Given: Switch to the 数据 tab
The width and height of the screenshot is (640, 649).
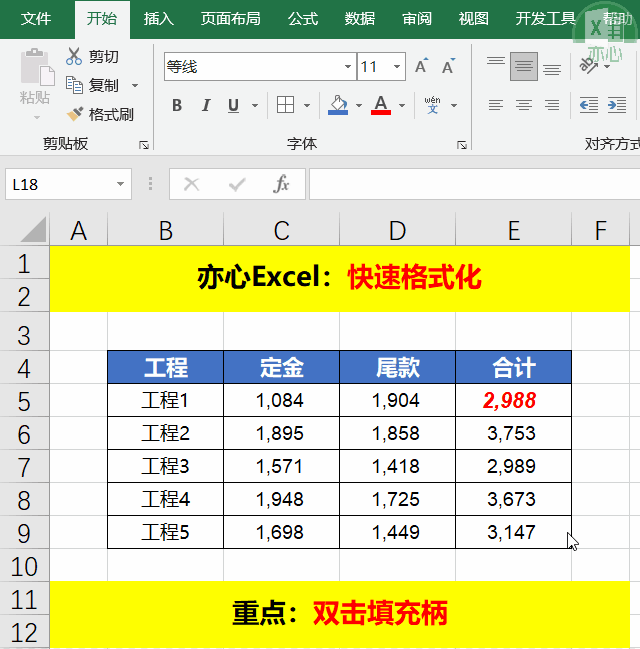Looking at the screenshot, I should tap(360, 19).
